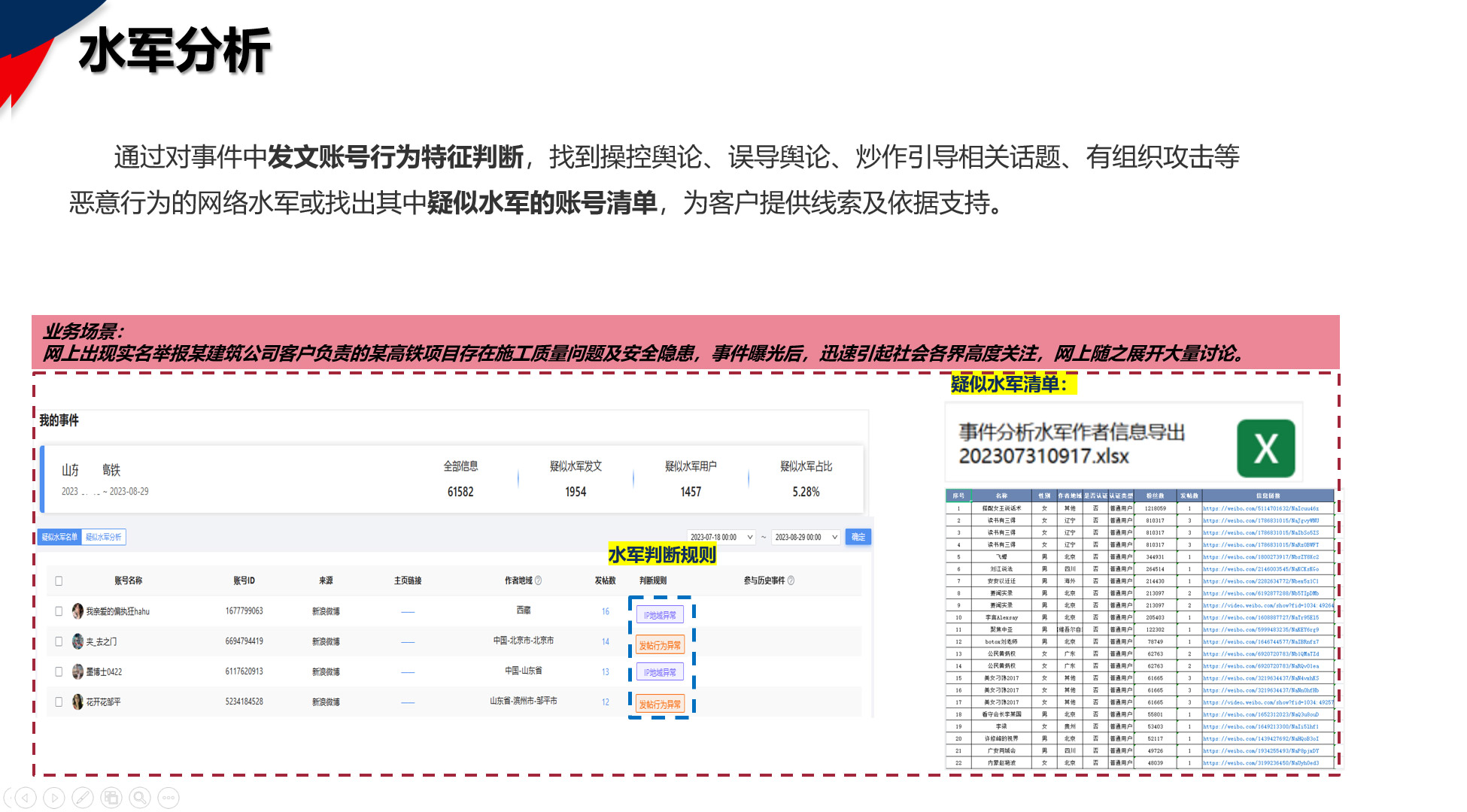1467x812 pixels.
Task: Click help icon beside 作者地域 column
Action: click(538, 580)
